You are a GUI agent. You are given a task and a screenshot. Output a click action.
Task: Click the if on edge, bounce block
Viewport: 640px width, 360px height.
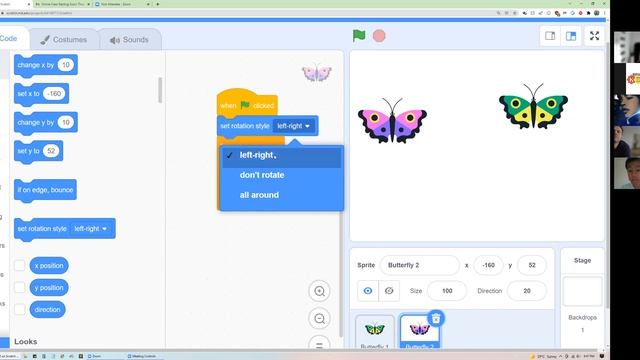point(45,190)
